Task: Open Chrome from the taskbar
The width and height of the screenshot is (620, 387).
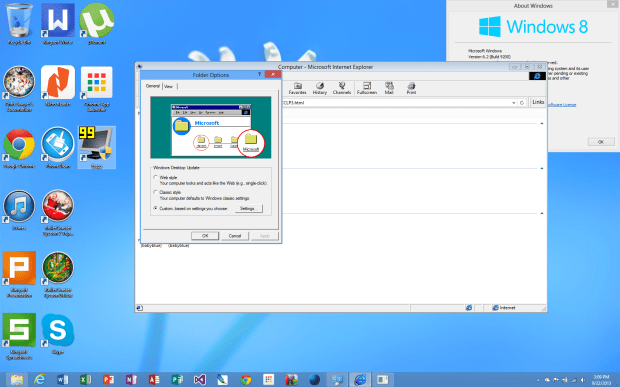Action: pyautogui.click(x=246, y=379)
